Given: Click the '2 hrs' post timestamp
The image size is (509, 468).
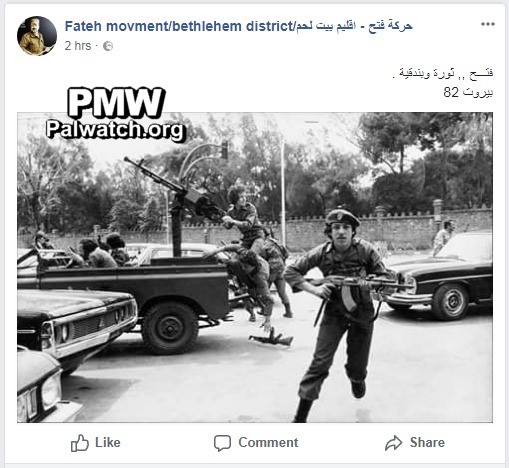Looking at the screenshot, I should click(x=78, y=46).
